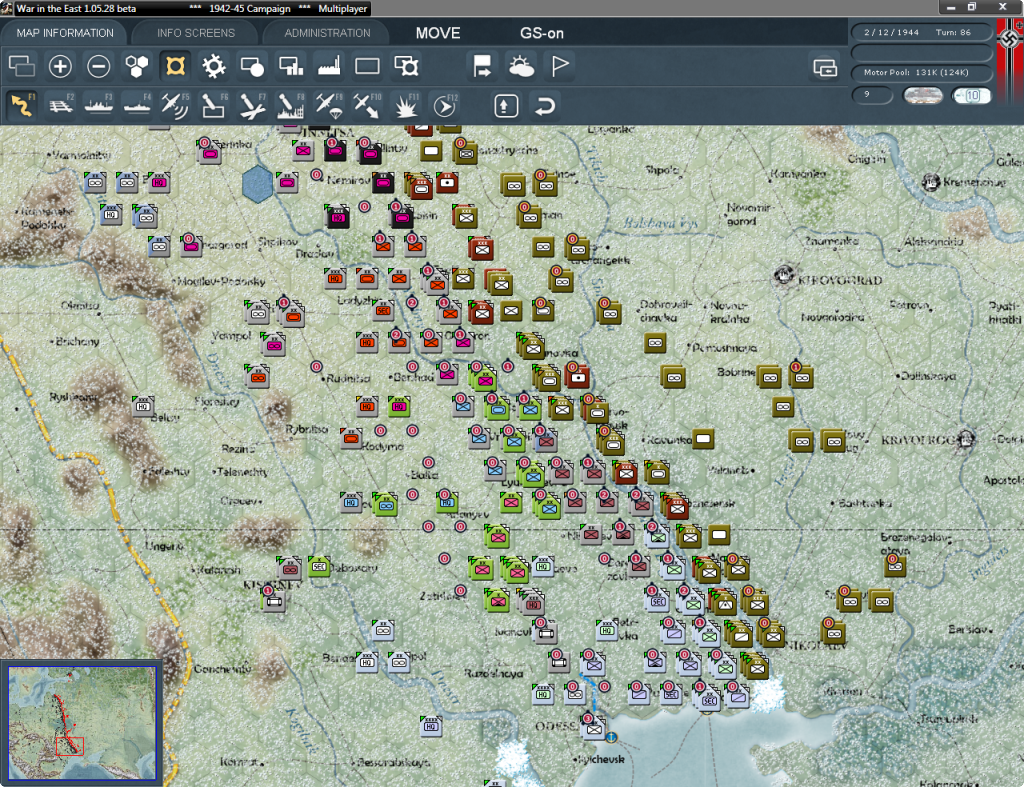Click the date and Turn 86 readout
Image resolution: width=1024 pixels, height=787 pixels.
(921, 32)
